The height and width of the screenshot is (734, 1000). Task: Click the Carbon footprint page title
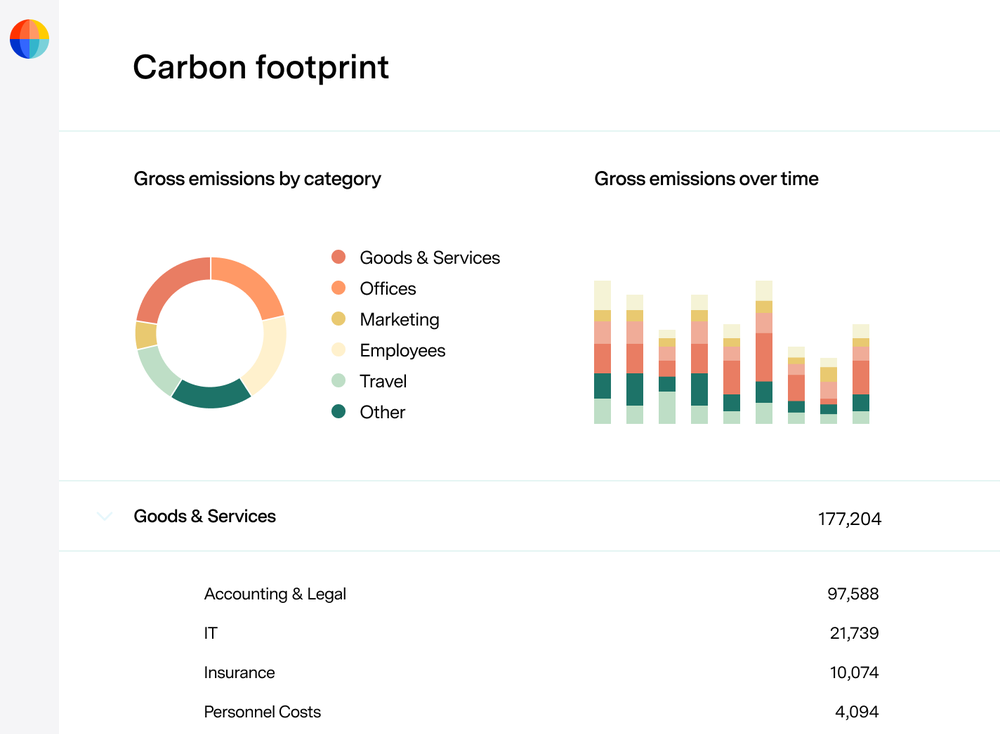(x=261, y=68)
